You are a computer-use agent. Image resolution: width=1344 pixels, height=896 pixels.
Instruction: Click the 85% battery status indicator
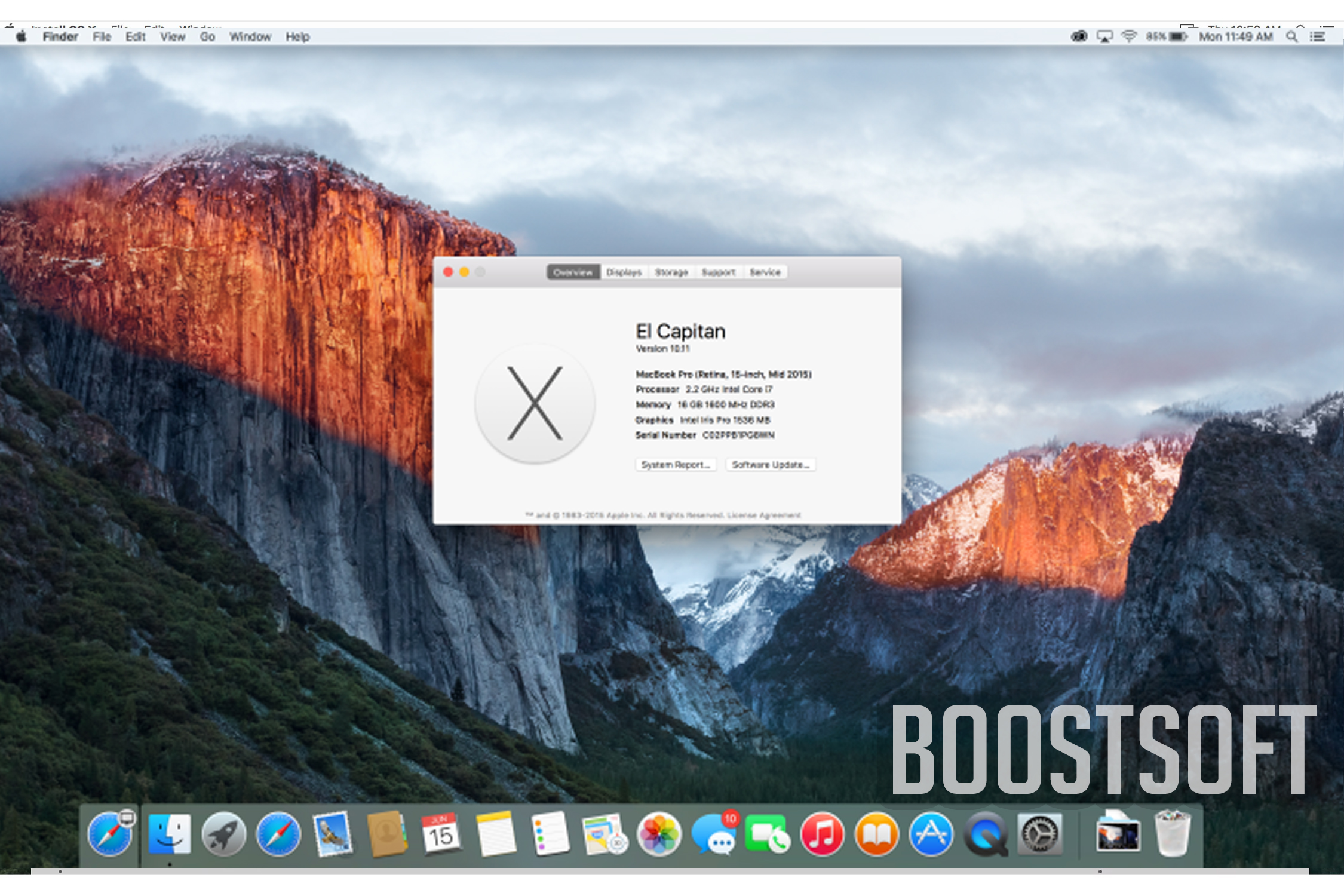1166,36
